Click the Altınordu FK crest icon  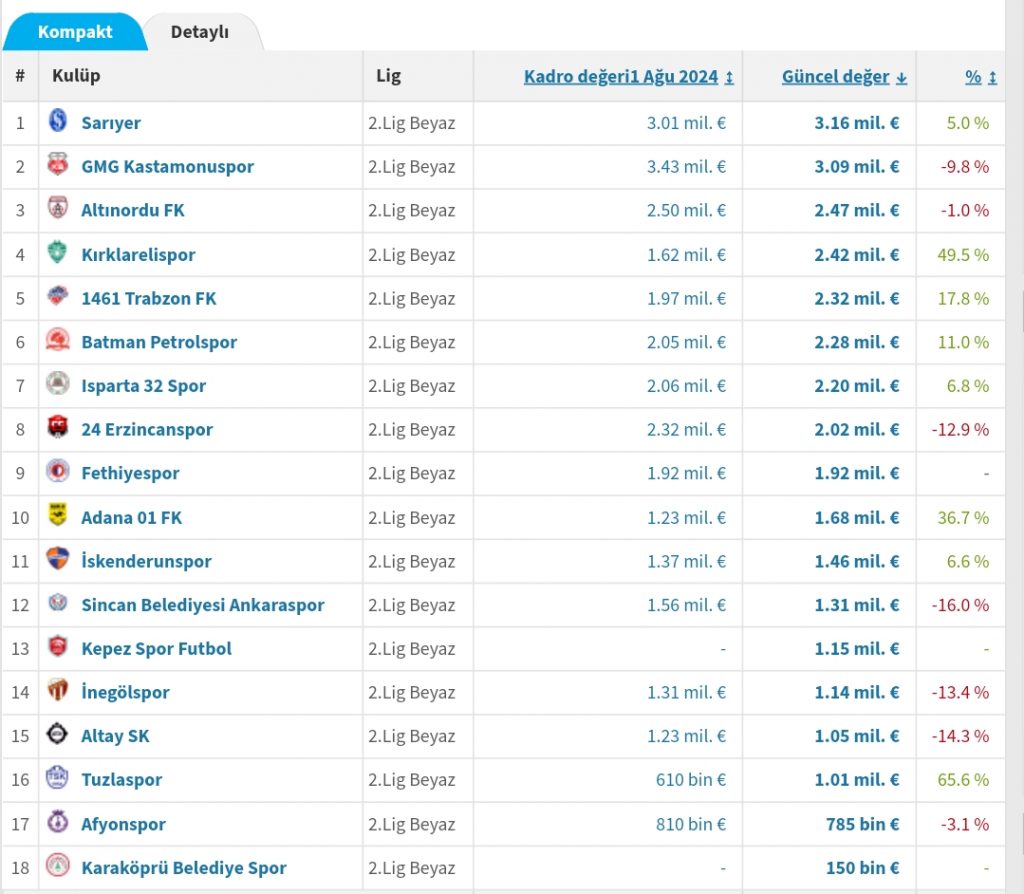pos(58,208)
